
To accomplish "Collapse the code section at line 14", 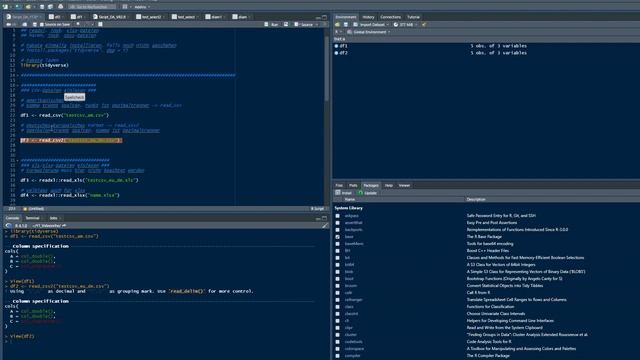I will point(17,76).
